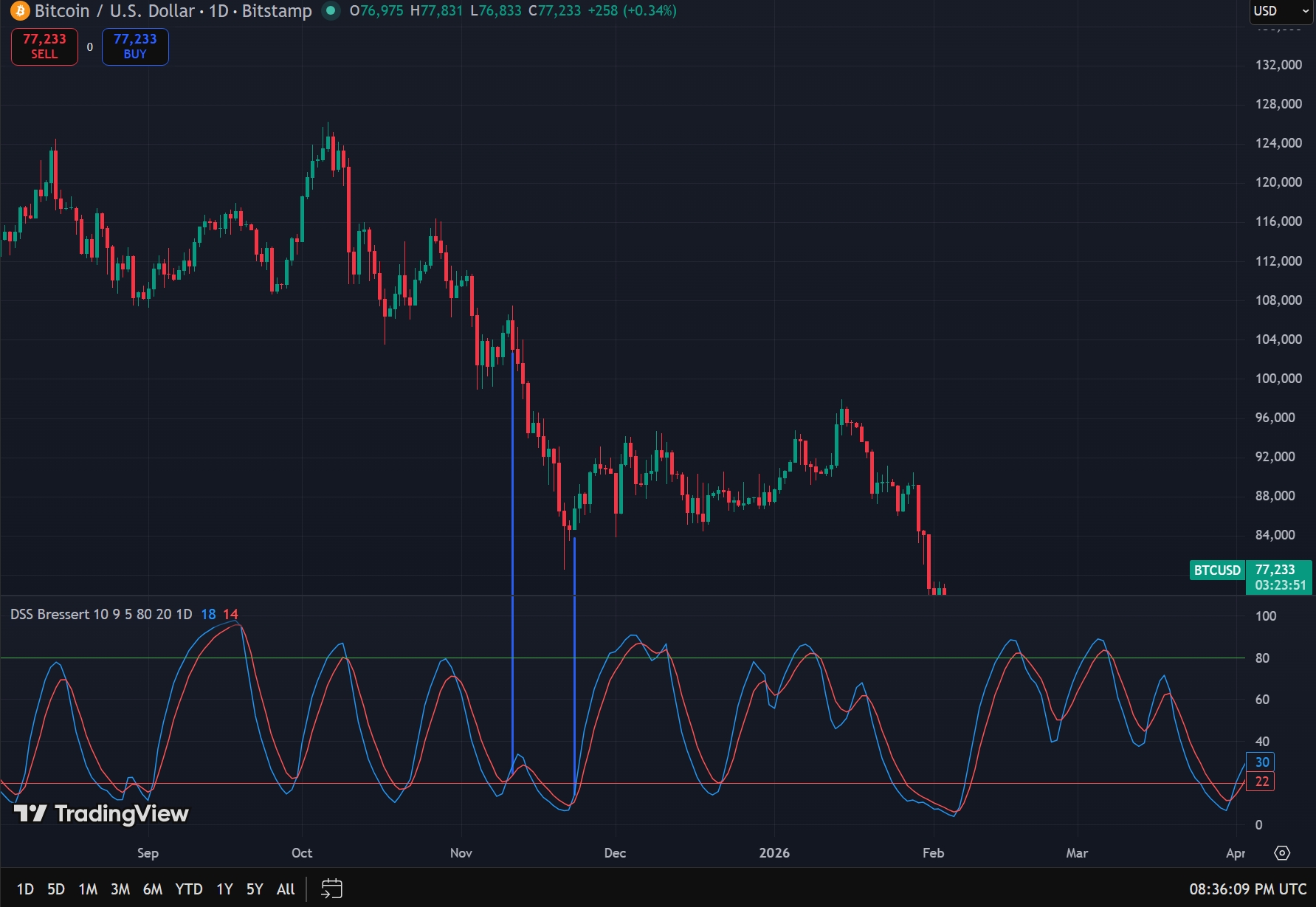Click the 77,233 countdown price tag
Image resolution: width=1316 pixels, height=907 pixels.
pyautogui.click(x=1279, y=577)
